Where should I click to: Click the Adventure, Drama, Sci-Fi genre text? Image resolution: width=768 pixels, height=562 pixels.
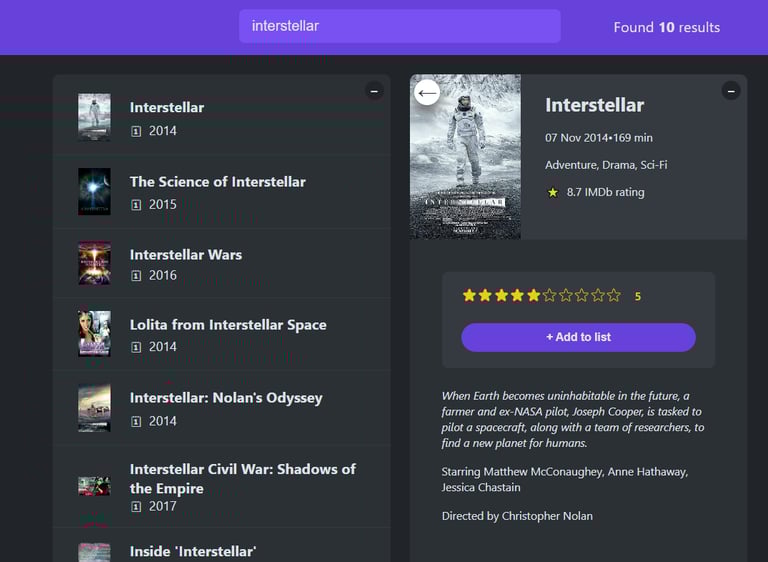click(606, 165)
